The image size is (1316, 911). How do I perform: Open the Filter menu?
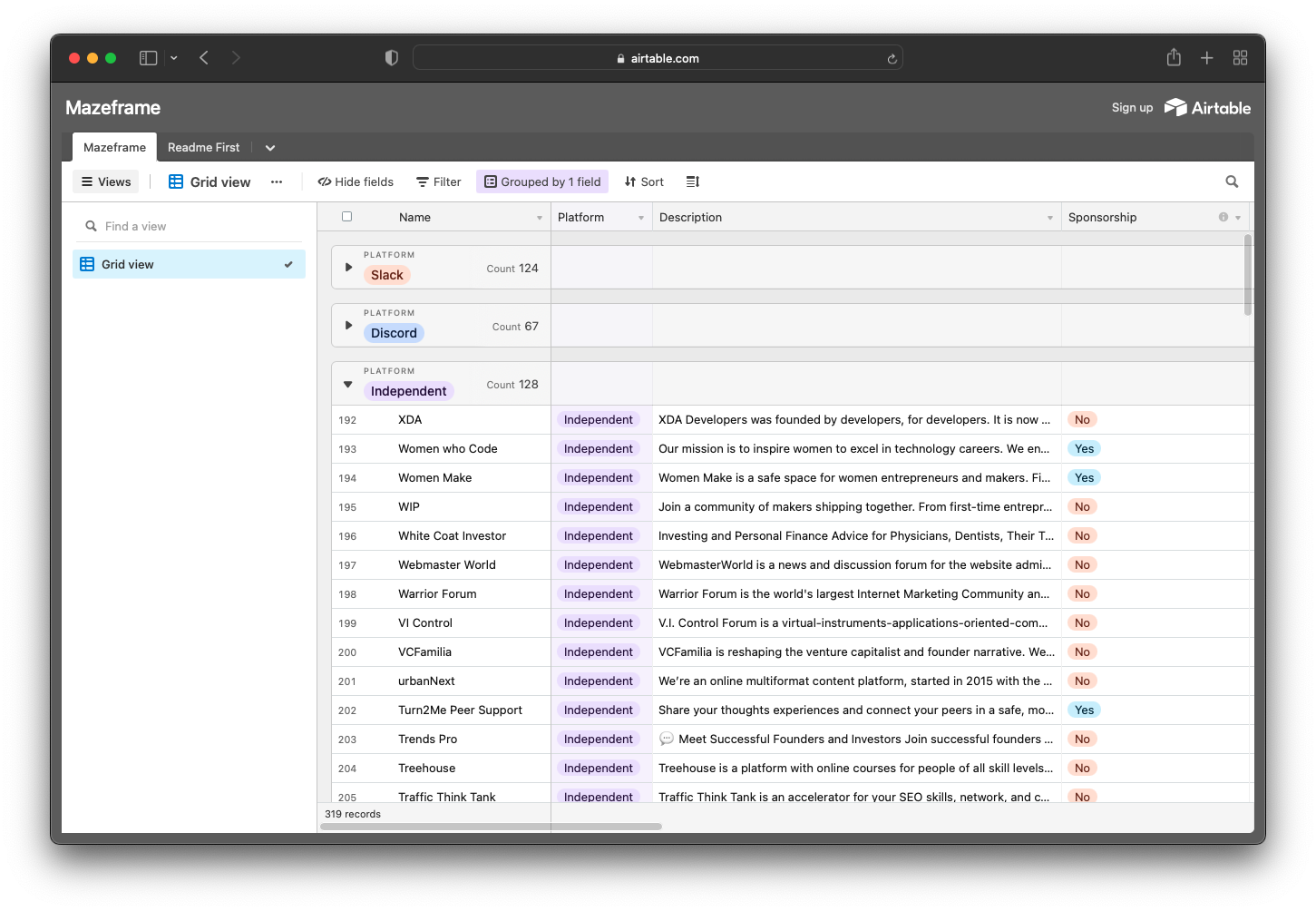pos(439,181)
